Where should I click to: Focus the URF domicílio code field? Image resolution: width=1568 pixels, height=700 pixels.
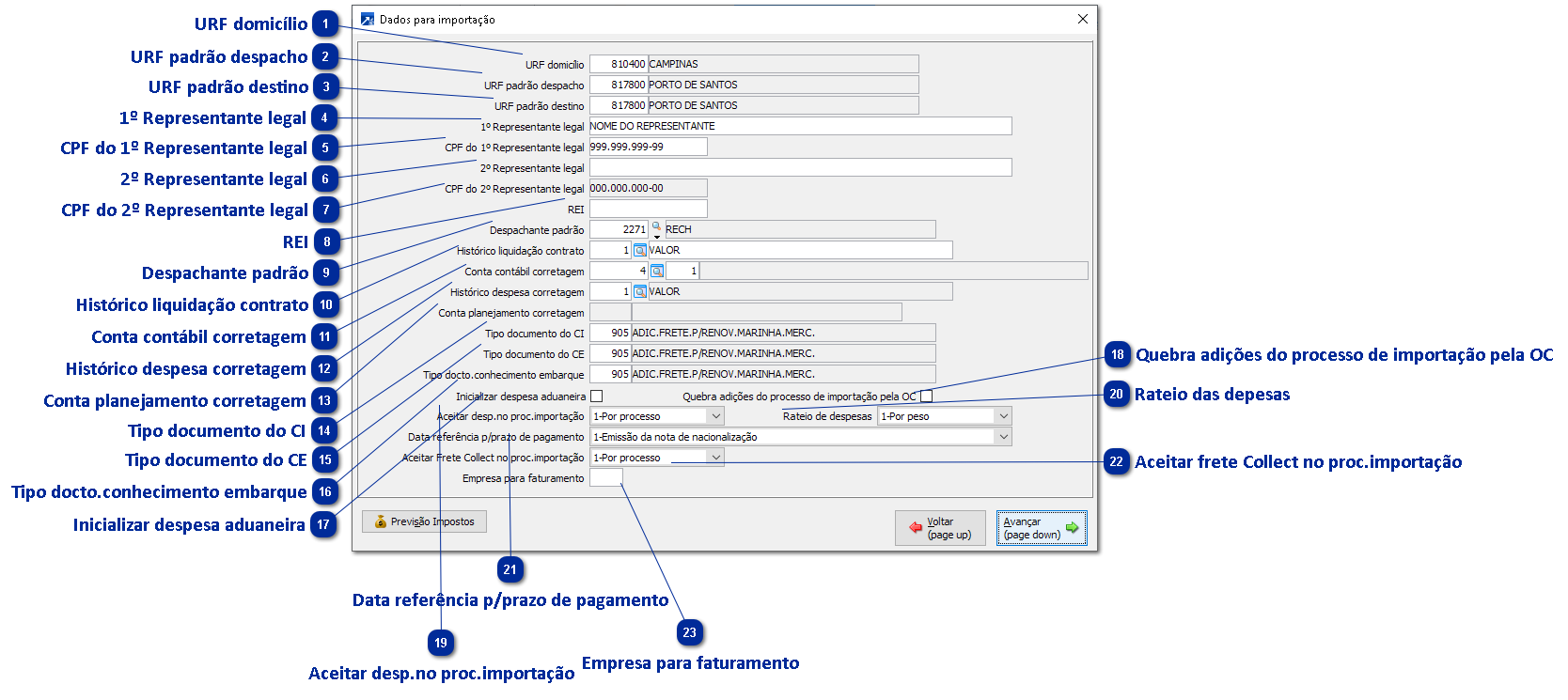pyautogui.click(x=619, y=64)
